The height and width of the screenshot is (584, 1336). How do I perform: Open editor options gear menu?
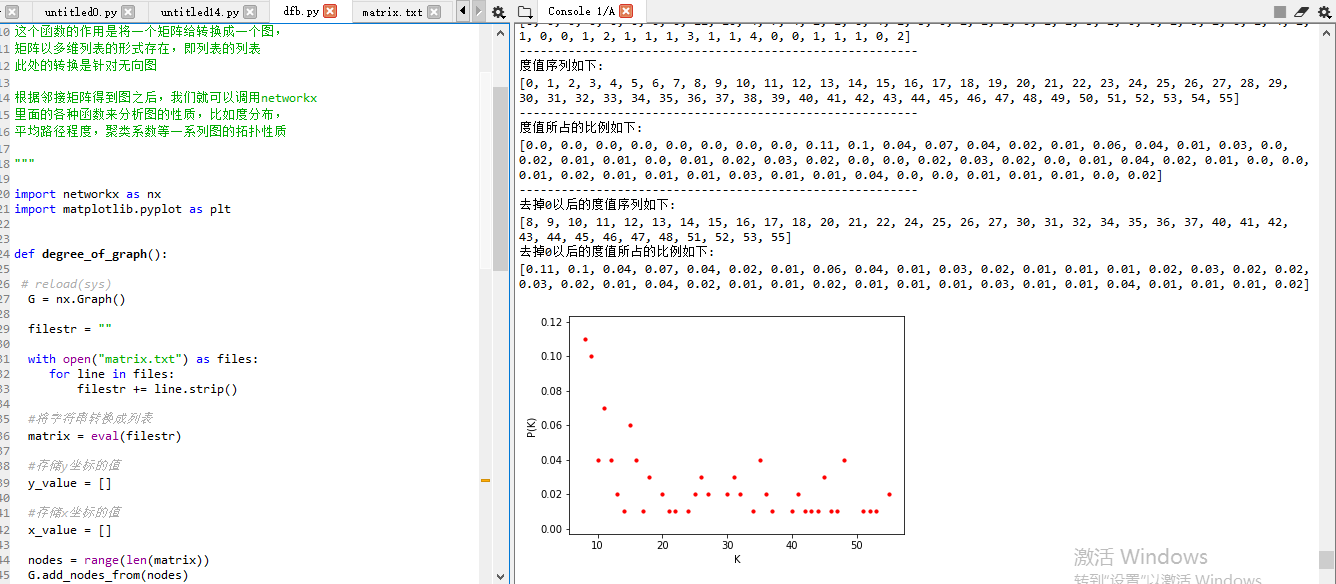tap(499, 12)
